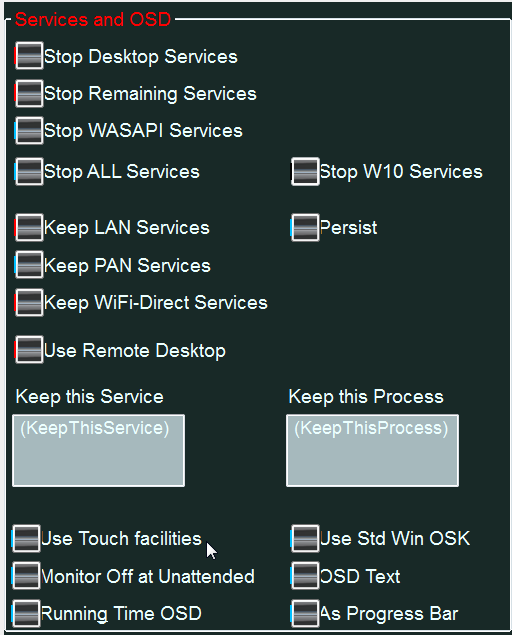Click the Keep this Service label
512x635 pixels.
(90, 397)
